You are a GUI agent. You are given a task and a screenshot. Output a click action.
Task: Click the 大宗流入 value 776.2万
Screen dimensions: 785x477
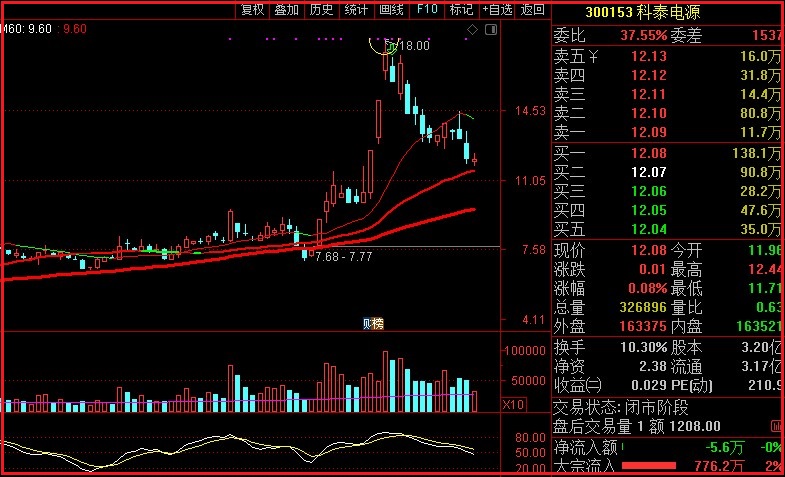[x=719, y=466]
